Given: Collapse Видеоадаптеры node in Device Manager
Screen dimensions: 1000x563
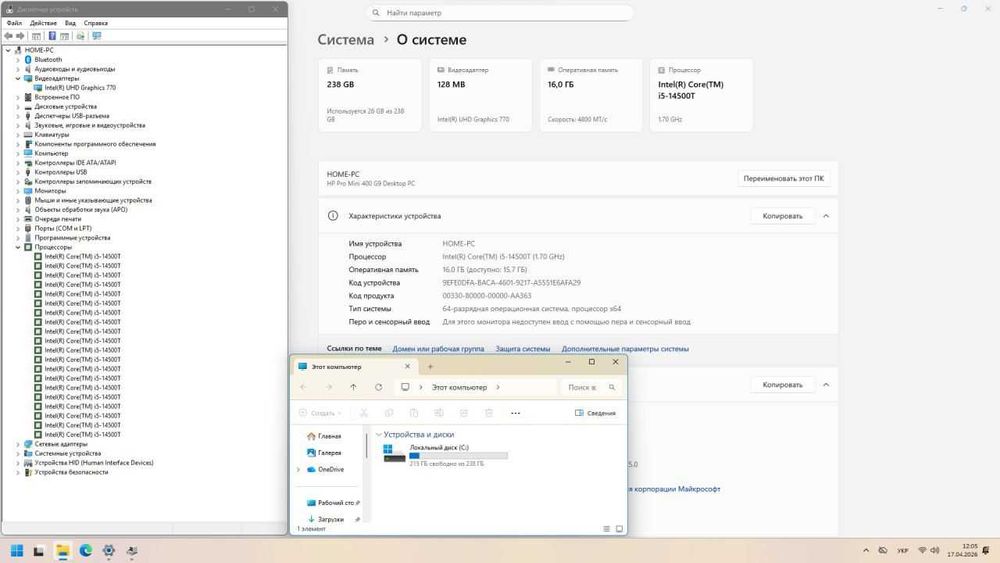Looking at the screenshot, I should click(18, 78).
